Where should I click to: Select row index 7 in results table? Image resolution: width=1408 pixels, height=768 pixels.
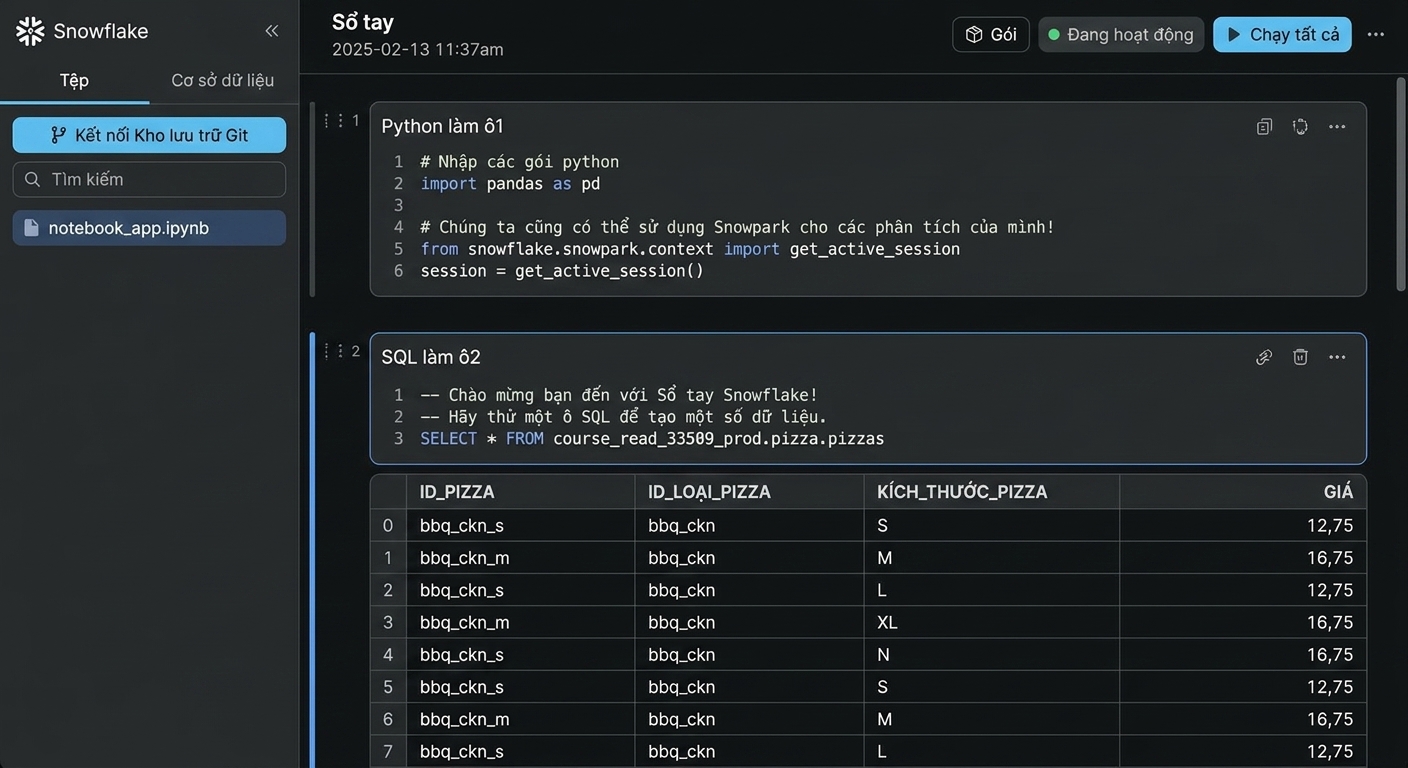(x=388, y=751)
